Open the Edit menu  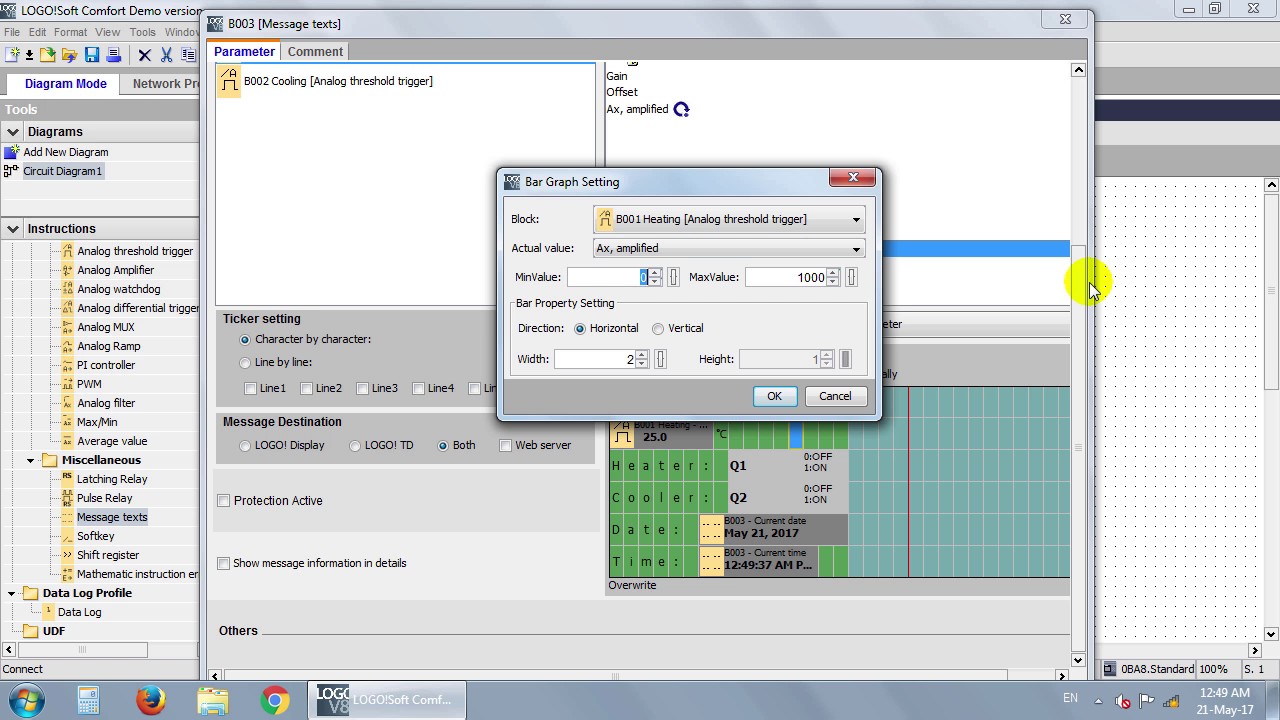coord(37,32)
